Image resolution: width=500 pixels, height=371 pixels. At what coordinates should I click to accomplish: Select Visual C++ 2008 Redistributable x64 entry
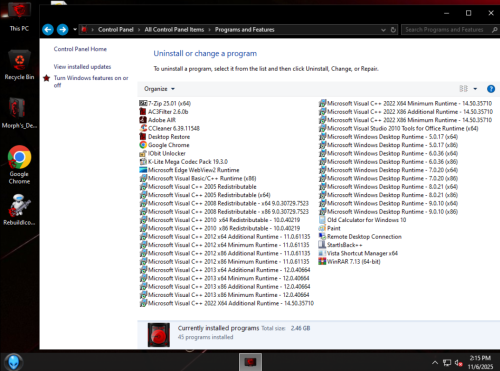[x=224, y=203]
